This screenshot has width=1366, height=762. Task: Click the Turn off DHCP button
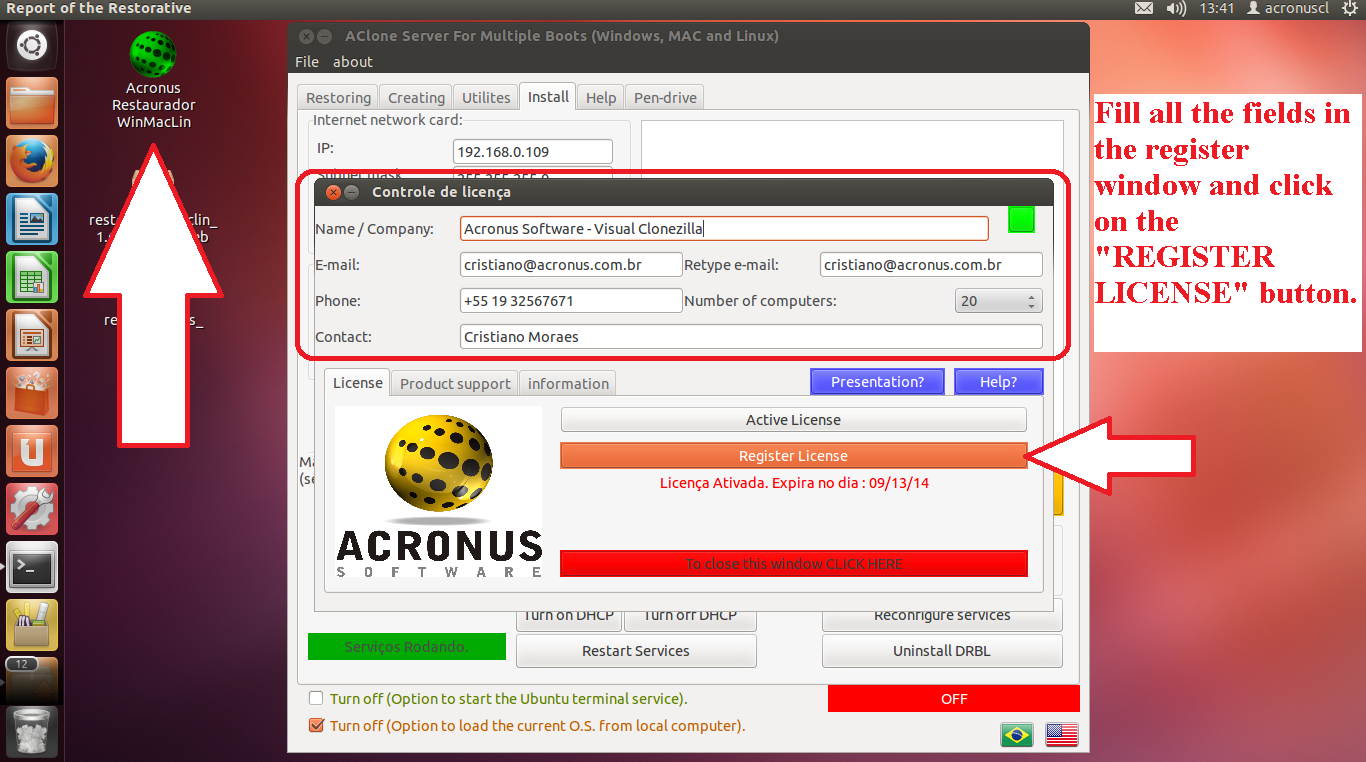pos(690,620)
